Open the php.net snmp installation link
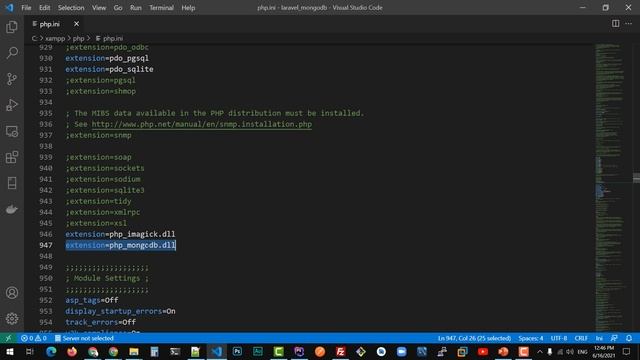The width and height of the screenshot is (640, 360). pos(202,124)
